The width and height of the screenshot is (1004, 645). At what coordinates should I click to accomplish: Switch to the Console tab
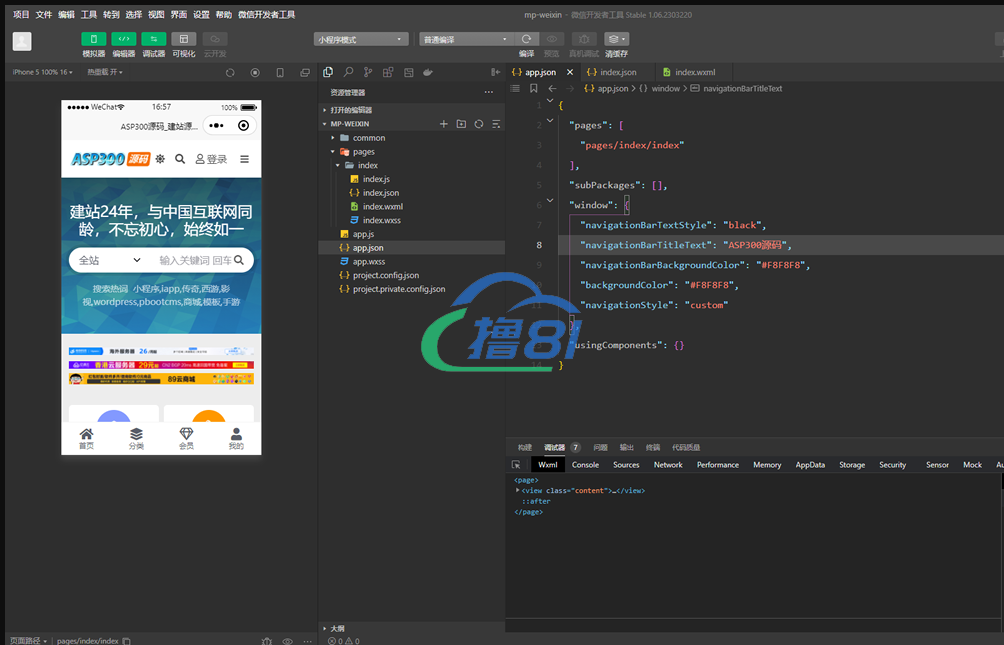pos(585,465)
